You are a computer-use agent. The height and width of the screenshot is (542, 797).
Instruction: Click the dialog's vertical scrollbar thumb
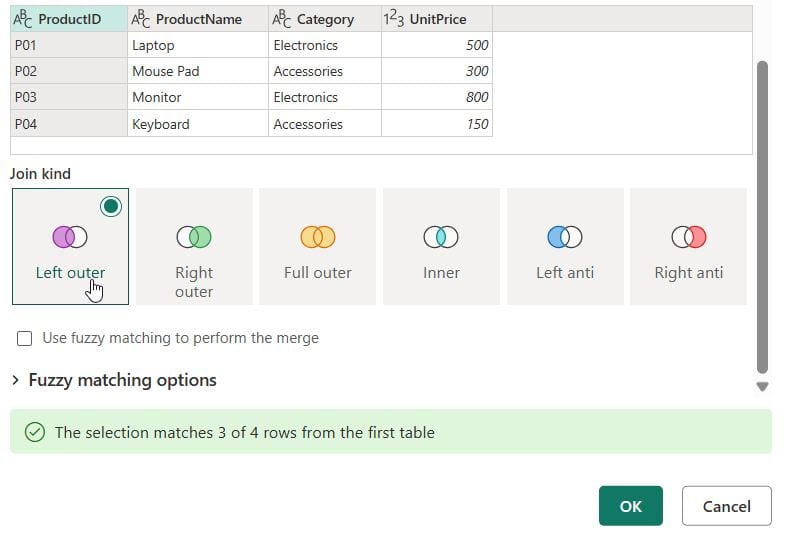762,218
